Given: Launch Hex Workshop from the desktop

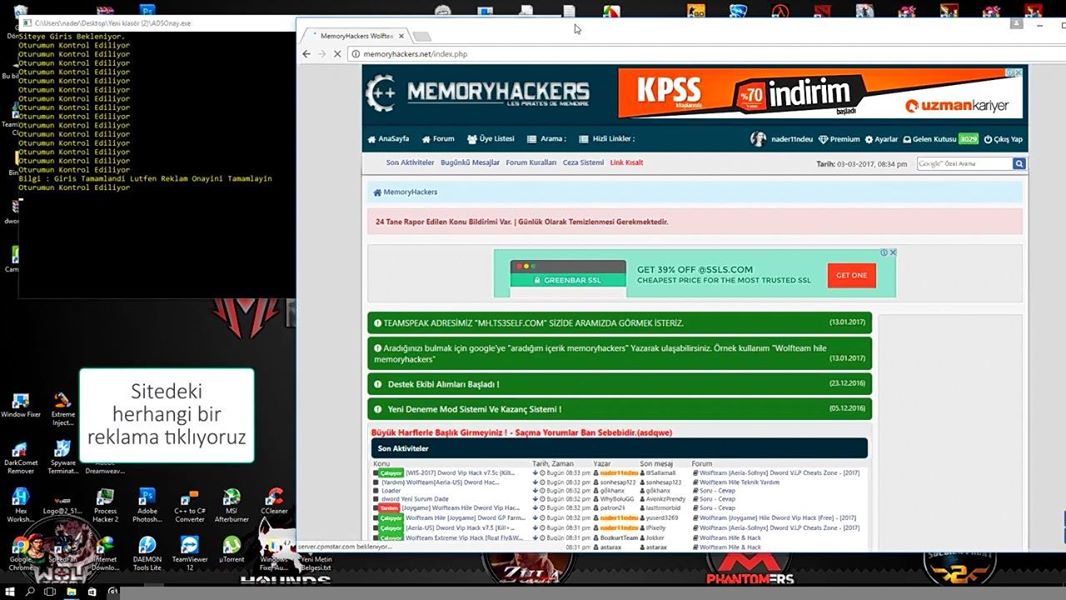Looking at the screenshot, I should point(20,506).
